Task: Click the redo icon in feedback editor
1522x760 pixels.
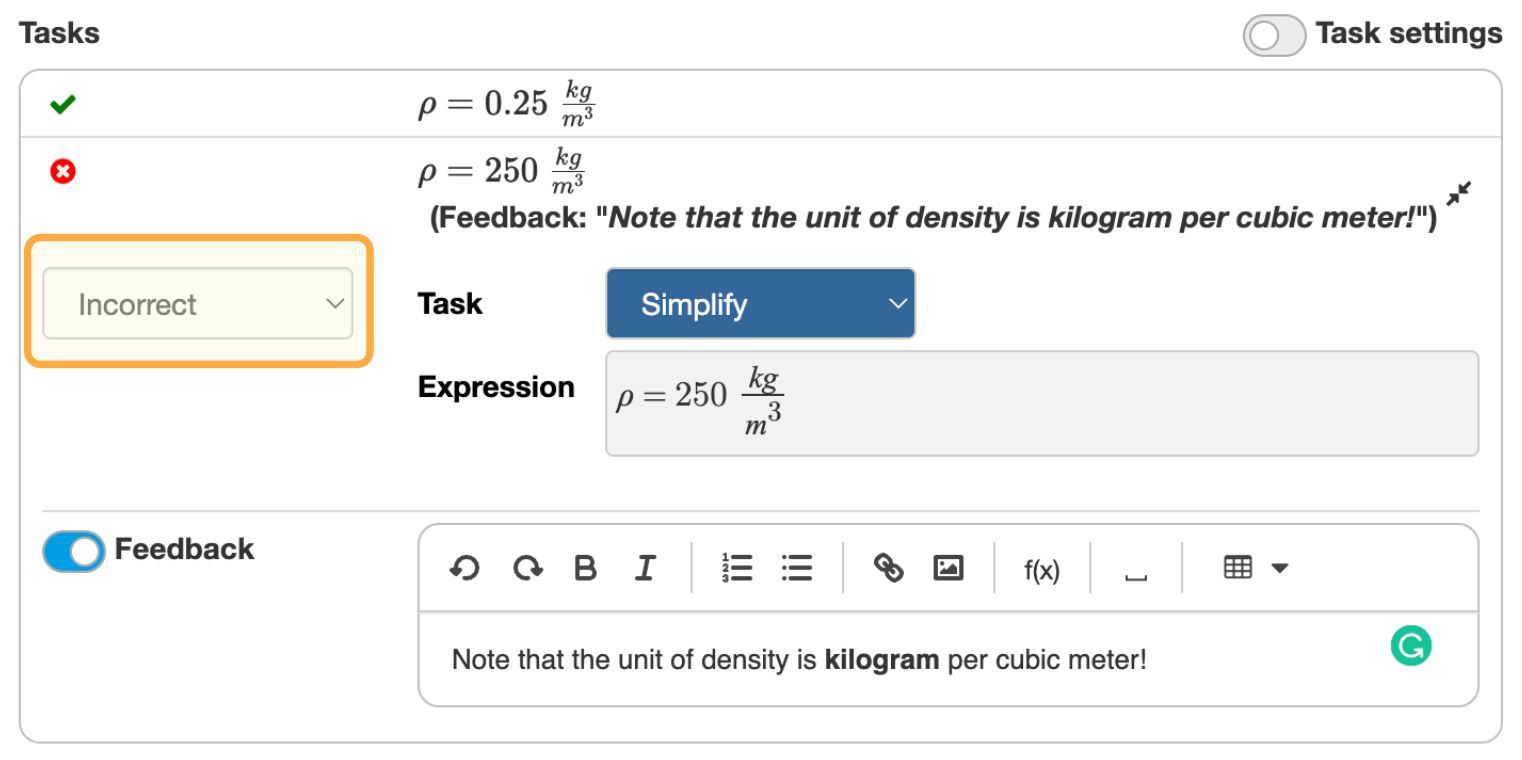Action: 527,569
